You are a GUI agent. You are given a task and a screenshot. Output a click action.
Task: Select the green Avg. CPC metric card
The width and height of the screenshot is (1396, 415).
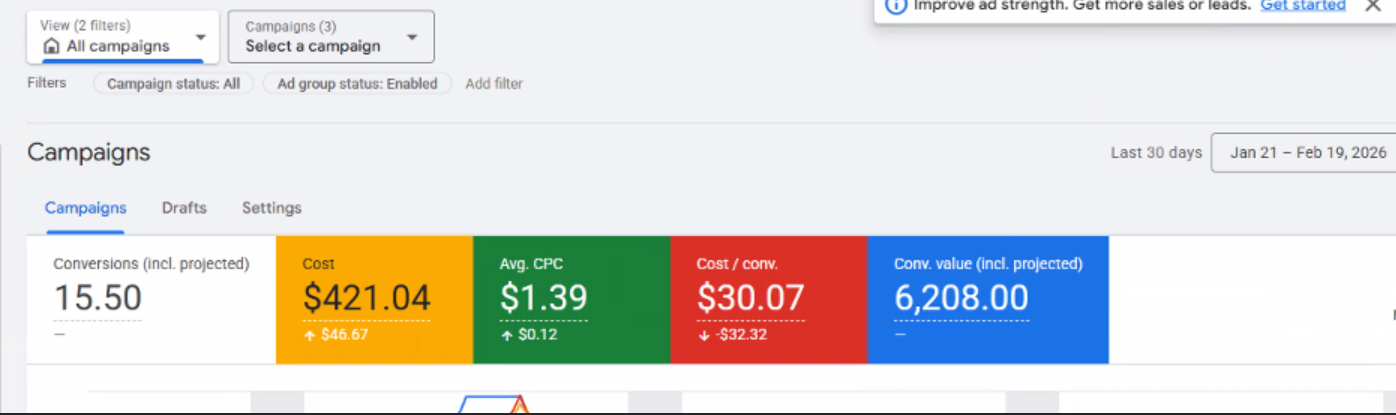pos(570,299)
